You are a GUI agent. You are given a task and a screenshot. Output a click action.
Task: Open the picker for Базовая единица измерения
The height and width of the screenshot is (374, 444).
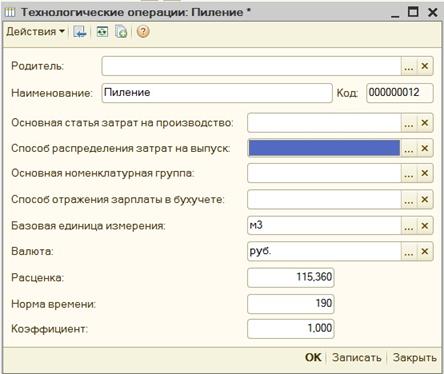[x=409, y=226]
